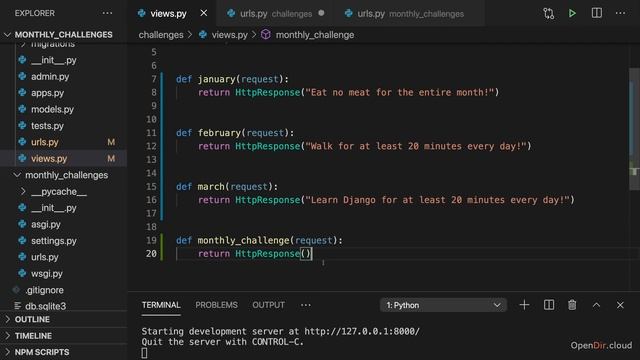
Task: Click the february function name
Action: click(219, 133)
